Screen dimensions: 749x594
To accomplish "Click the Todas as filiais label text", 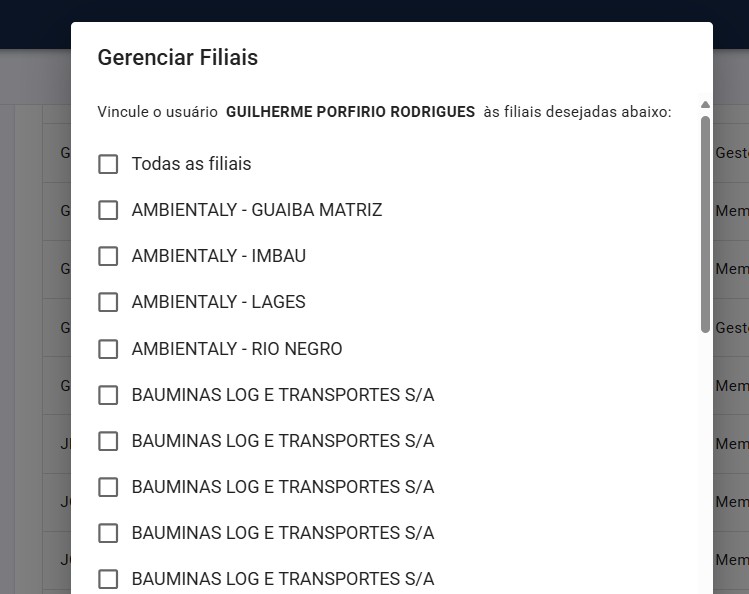I will (x=191, y=164).
